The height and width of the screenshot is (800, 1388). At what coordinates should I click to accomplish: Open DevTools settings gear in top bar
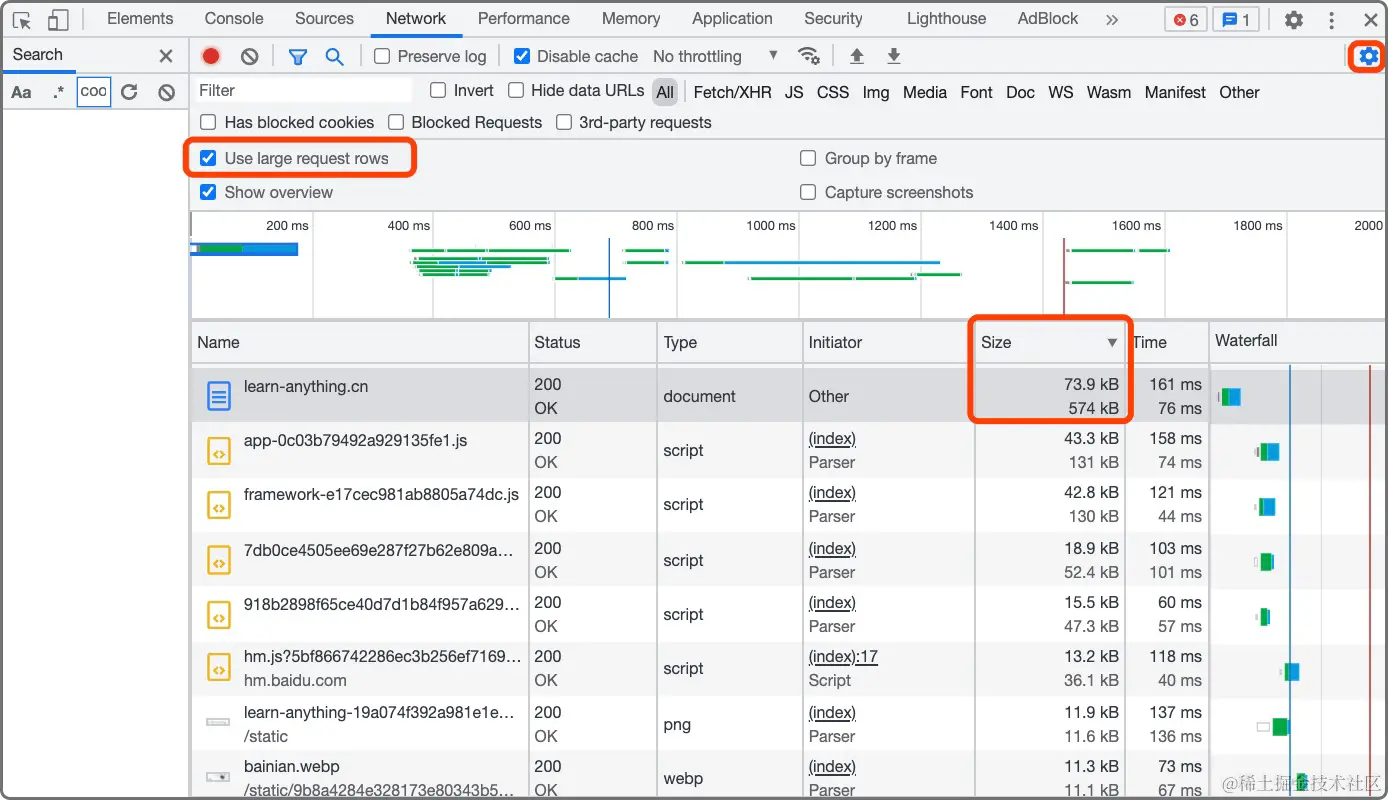coord(1294,20)
